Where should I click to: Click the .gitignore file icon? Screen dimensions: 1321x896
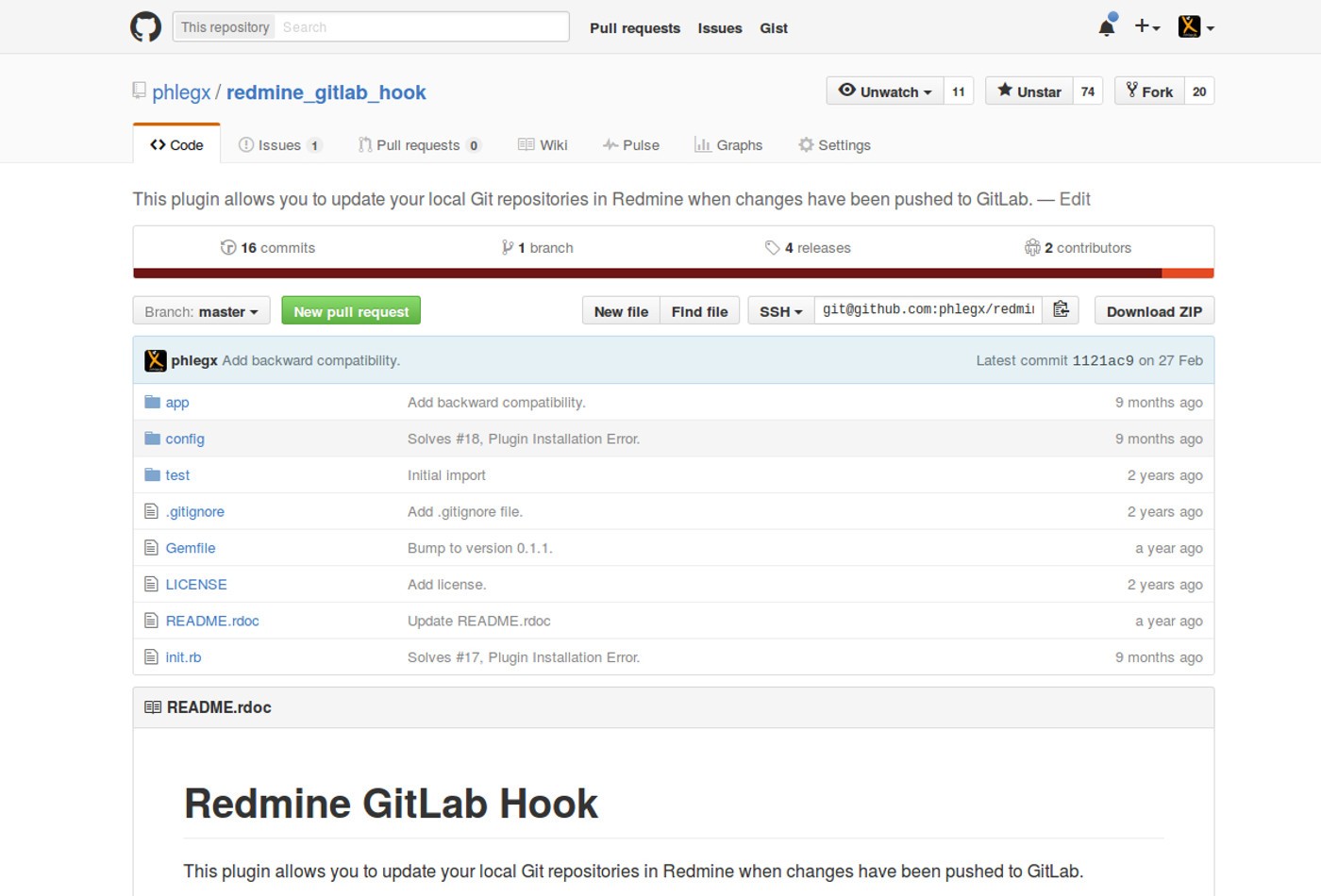pos(151,511)
